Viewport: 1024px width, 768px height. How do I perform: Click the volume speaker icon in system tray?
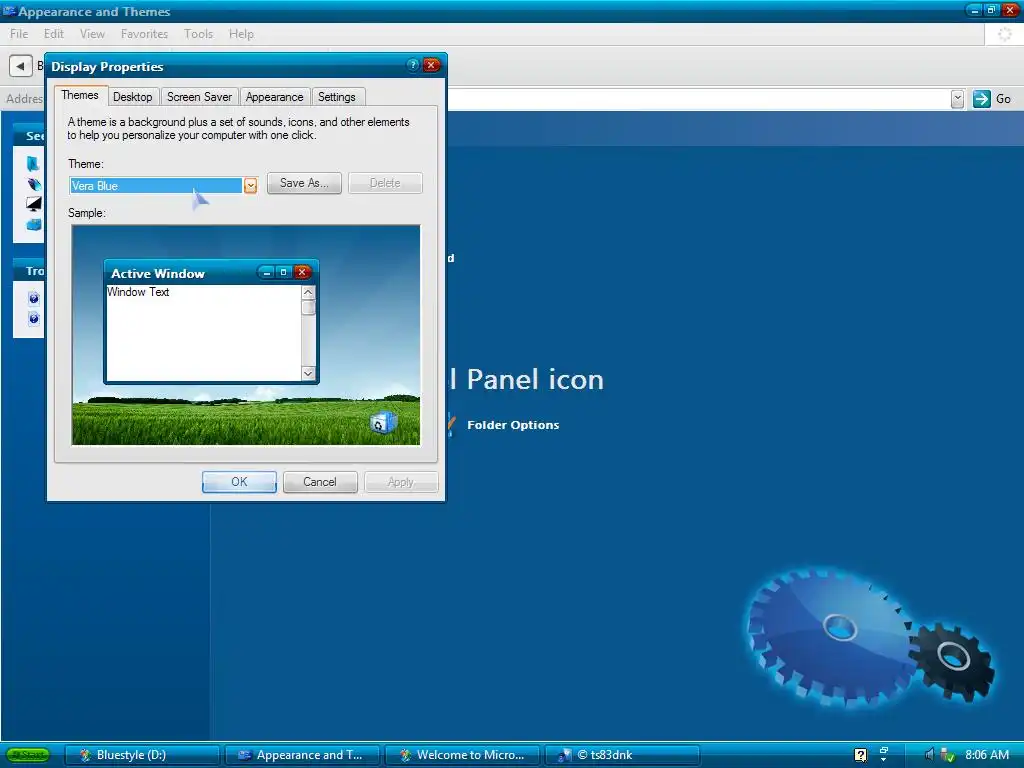pos(929,755)
